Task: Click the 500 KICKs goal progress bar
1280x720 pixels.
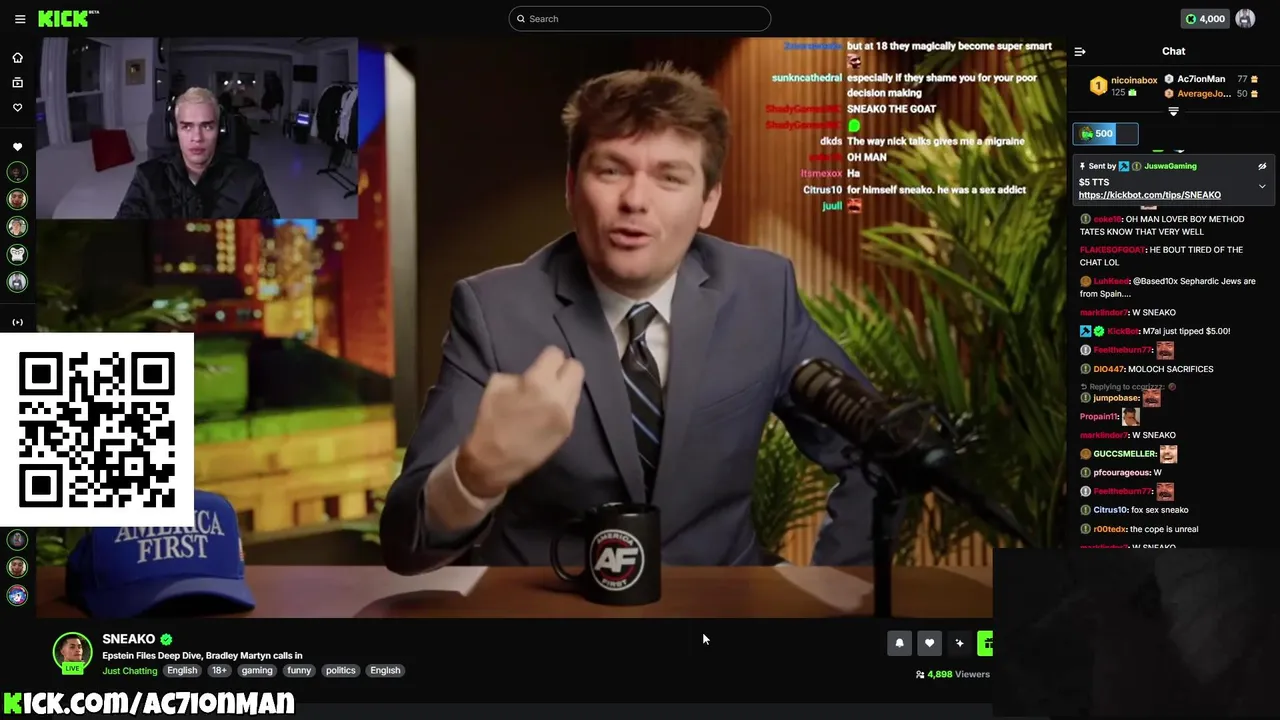Action: tap(1105, 134)
